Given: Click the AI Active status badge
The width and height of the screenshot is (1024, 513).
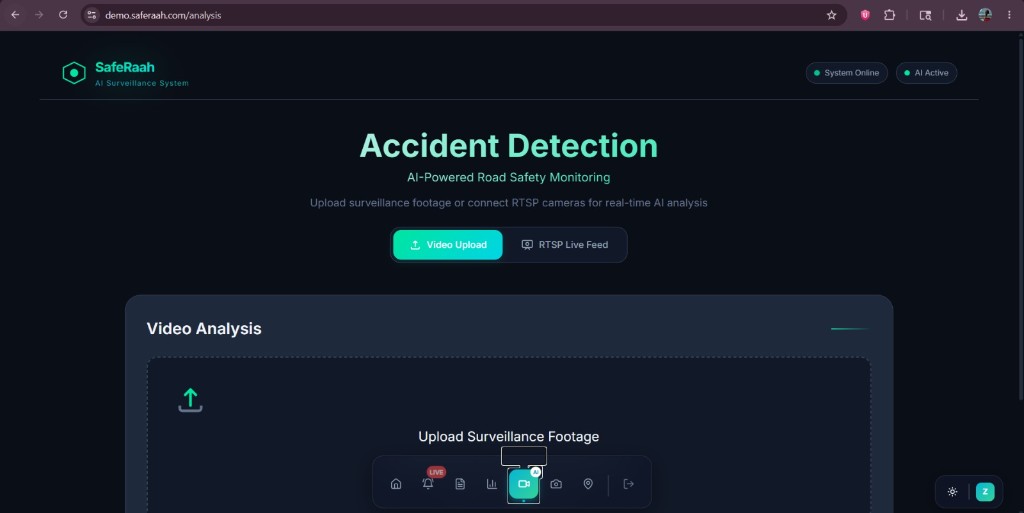Looking at the screenshot, I should click(926, 72).
